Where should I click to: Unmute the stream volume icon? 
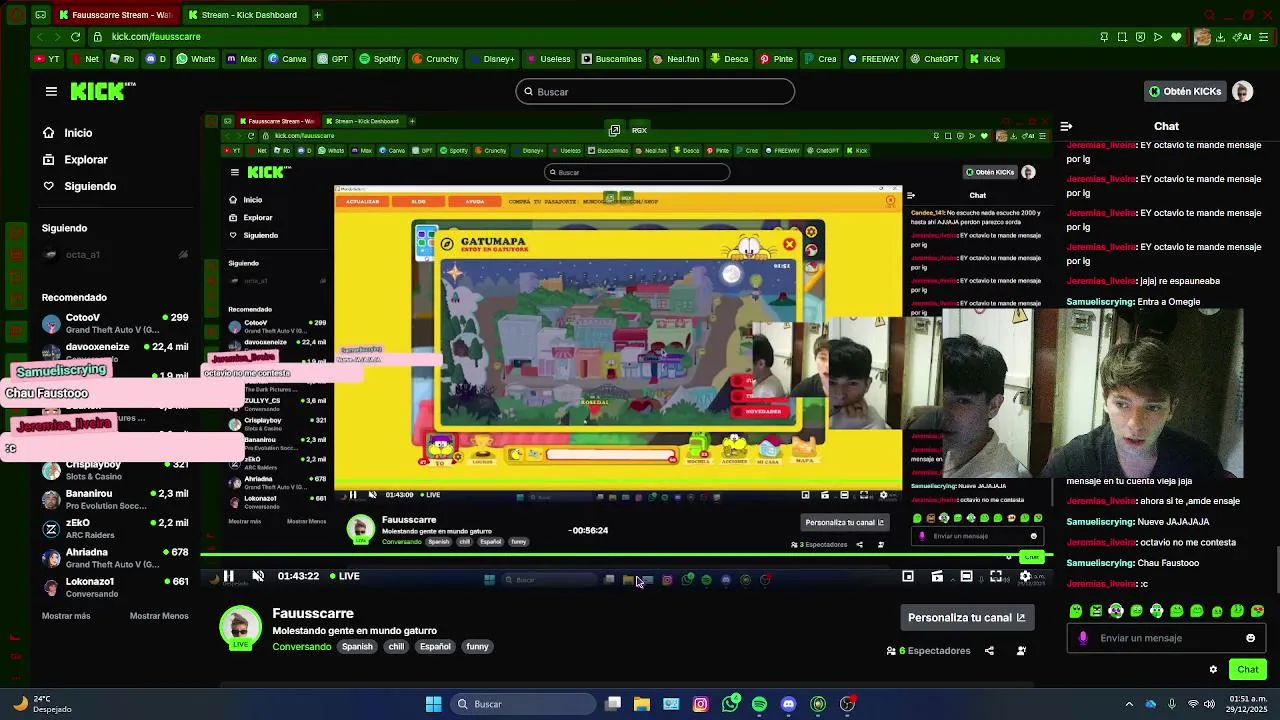coord(258,576)
